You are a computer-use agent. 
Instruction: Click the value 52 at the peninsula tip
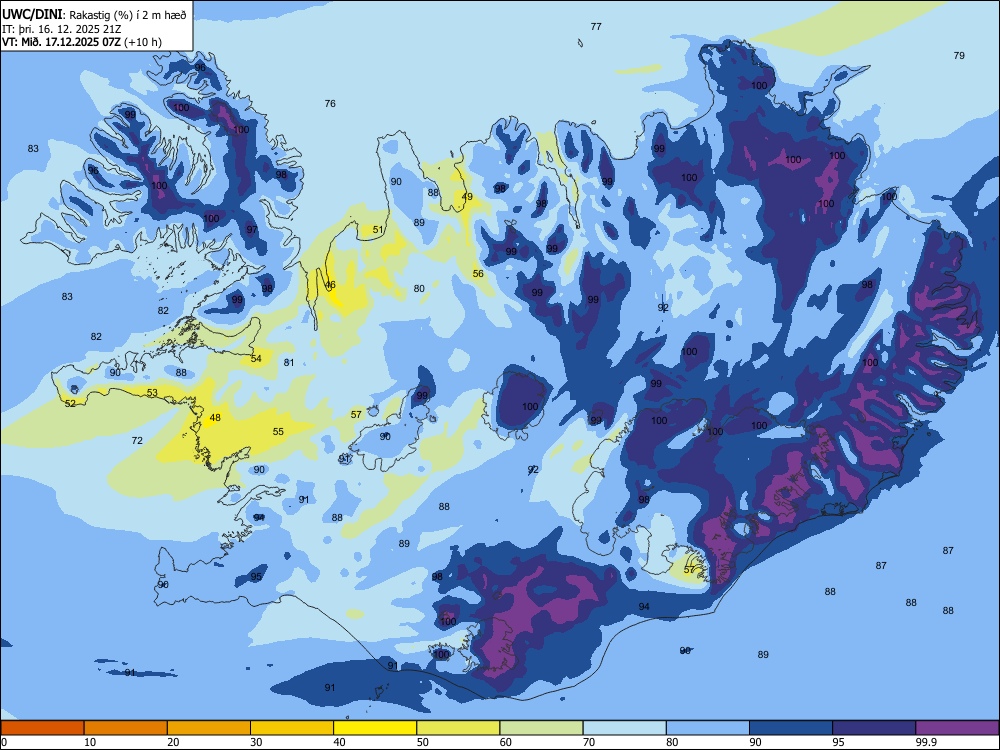(70, 404)
